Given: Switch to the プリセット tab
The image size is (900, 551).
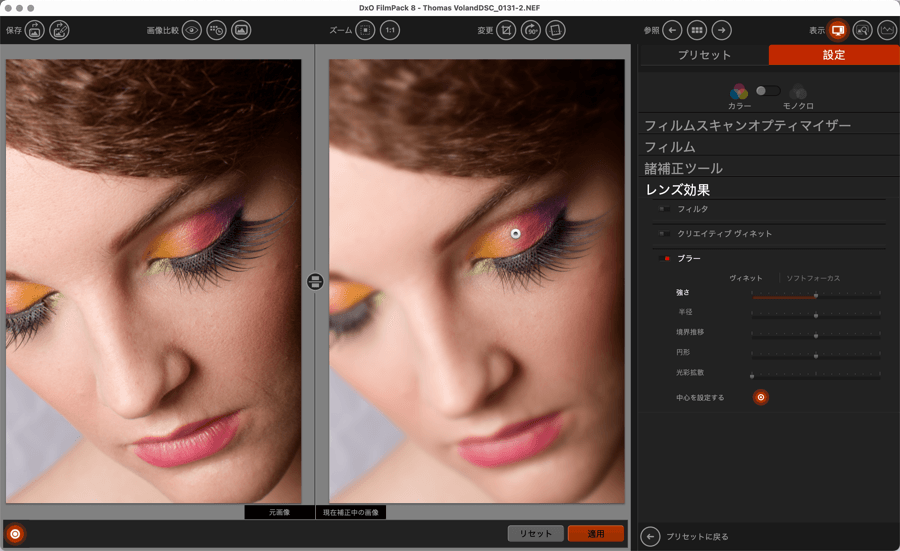Looking at the screenshot, I should [704, 55].
